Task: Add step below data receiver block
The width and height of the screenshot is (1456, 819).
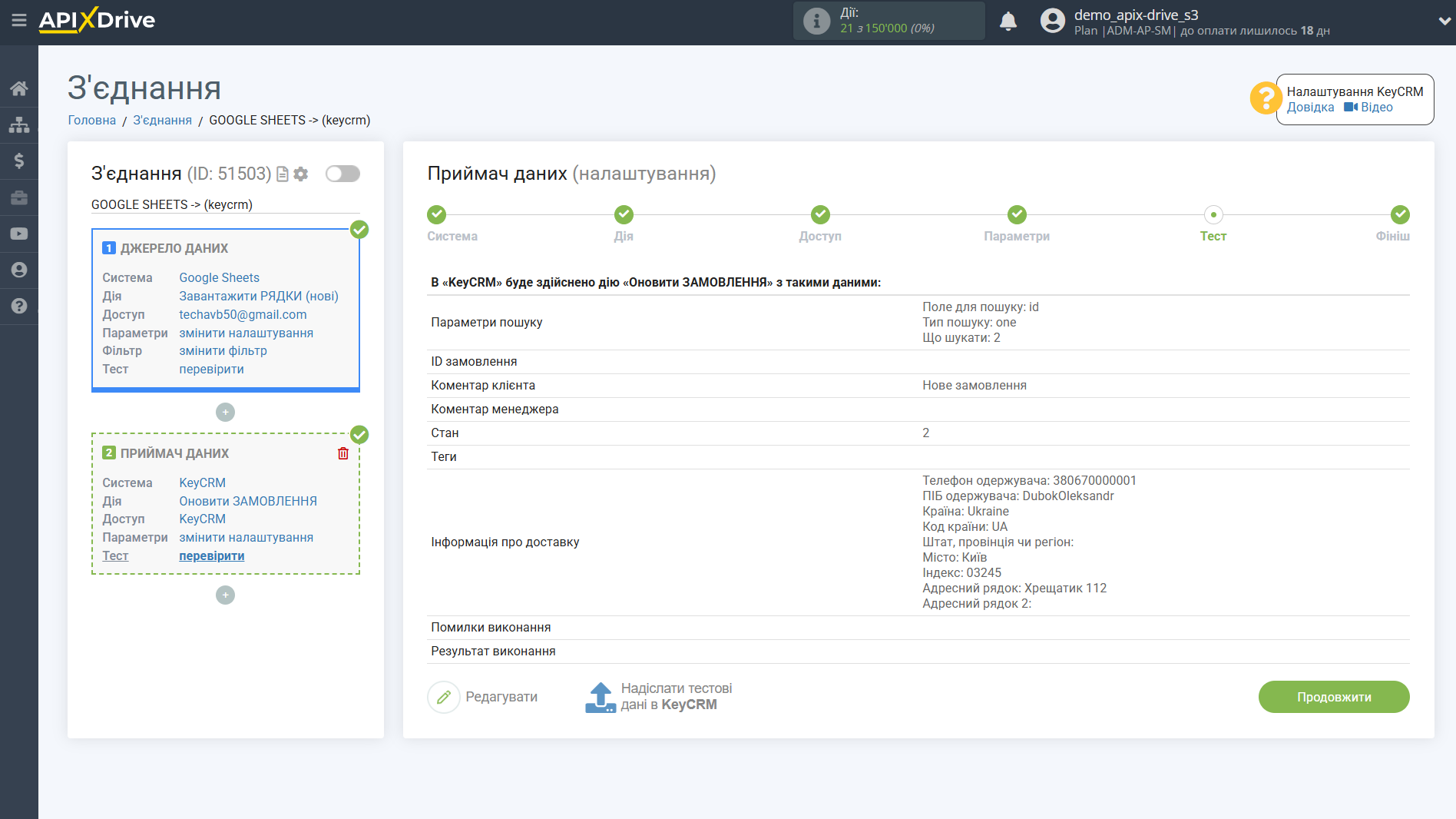Action: coord(225,595)
